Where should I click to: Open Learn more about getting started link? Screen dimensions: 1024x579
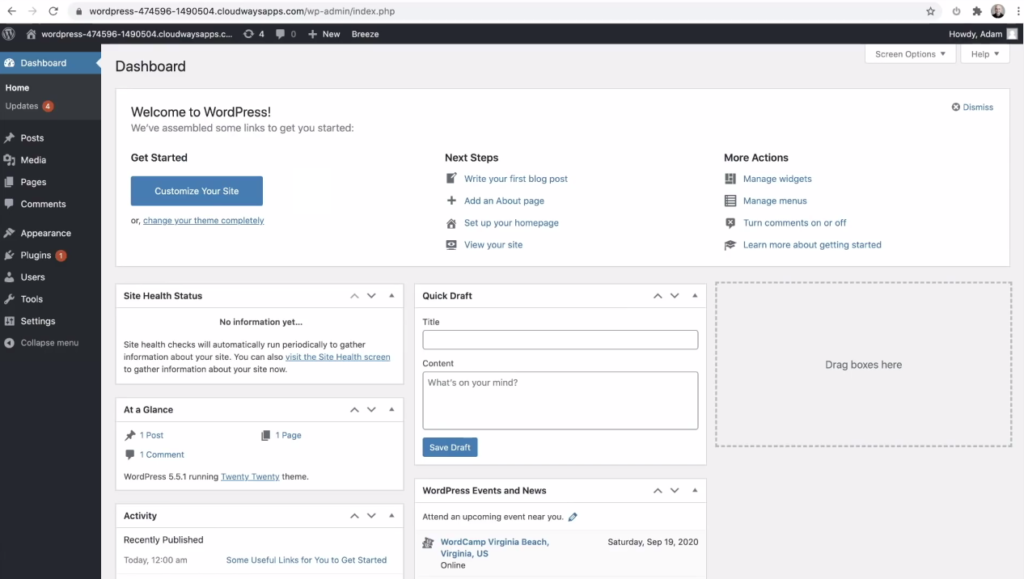point(812,245)
